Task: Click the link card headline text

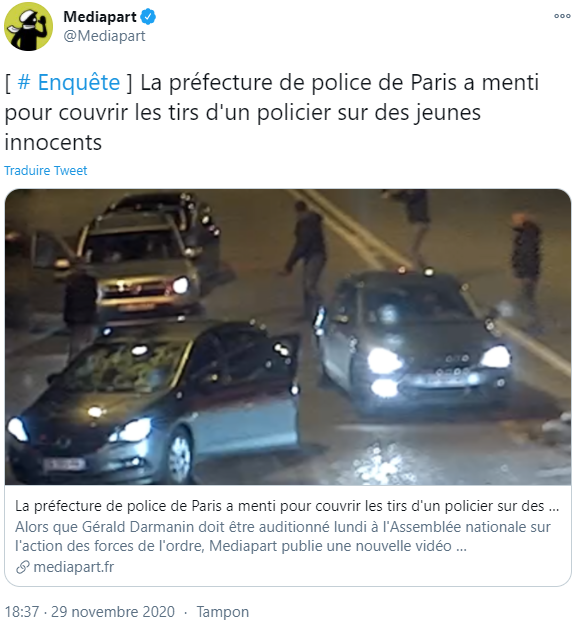Action: [287, 506]
